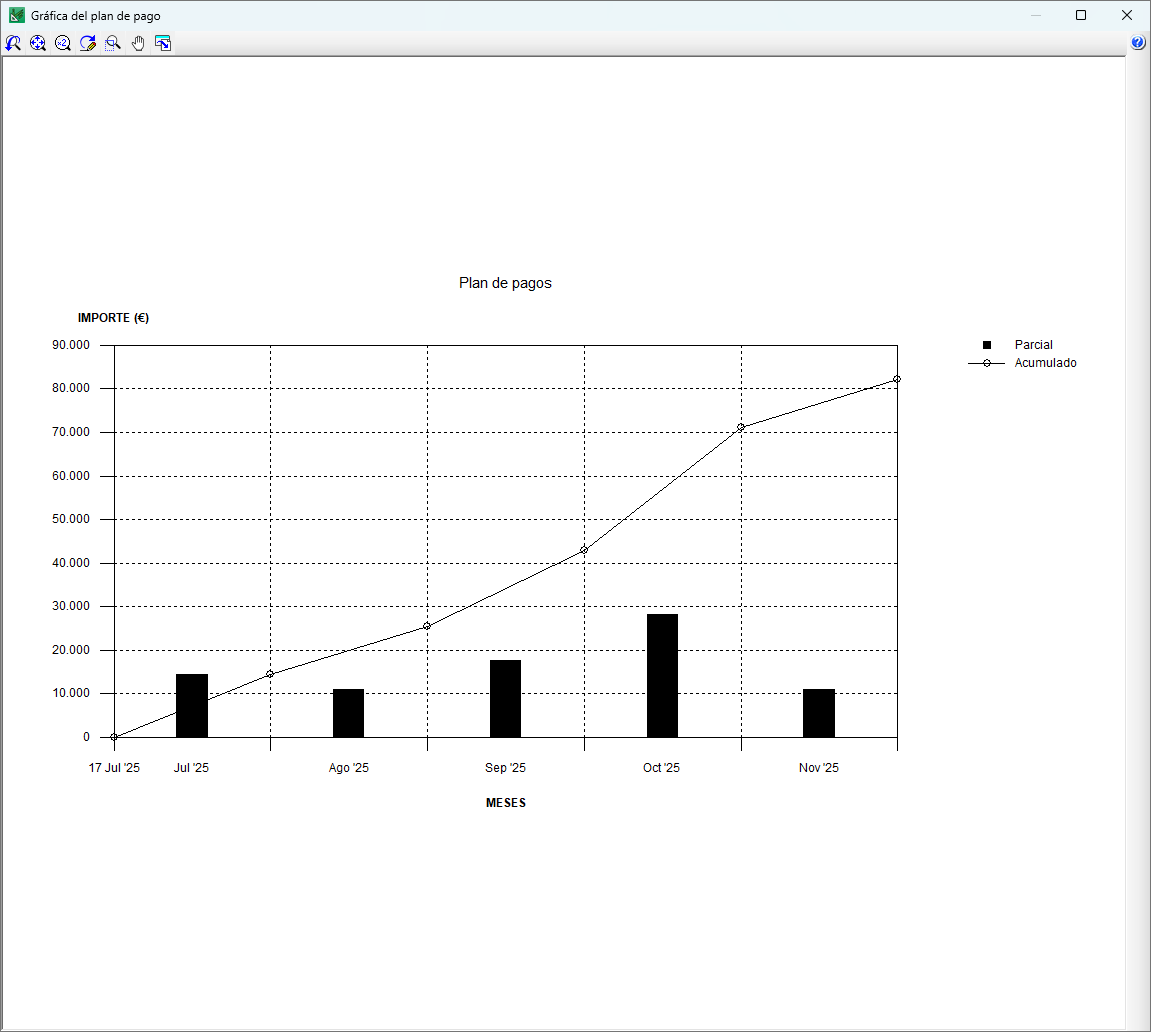Viewport: 1151px width, 1032px height.
Task: Click the Oct '25 bar in chart
Action: point(662,675)
